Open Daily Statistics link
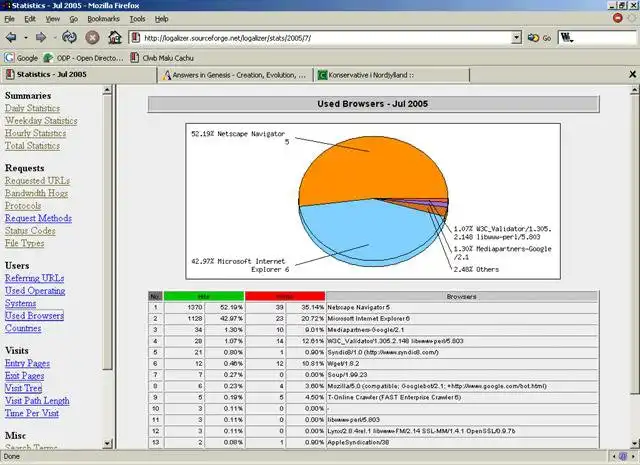 32,108
